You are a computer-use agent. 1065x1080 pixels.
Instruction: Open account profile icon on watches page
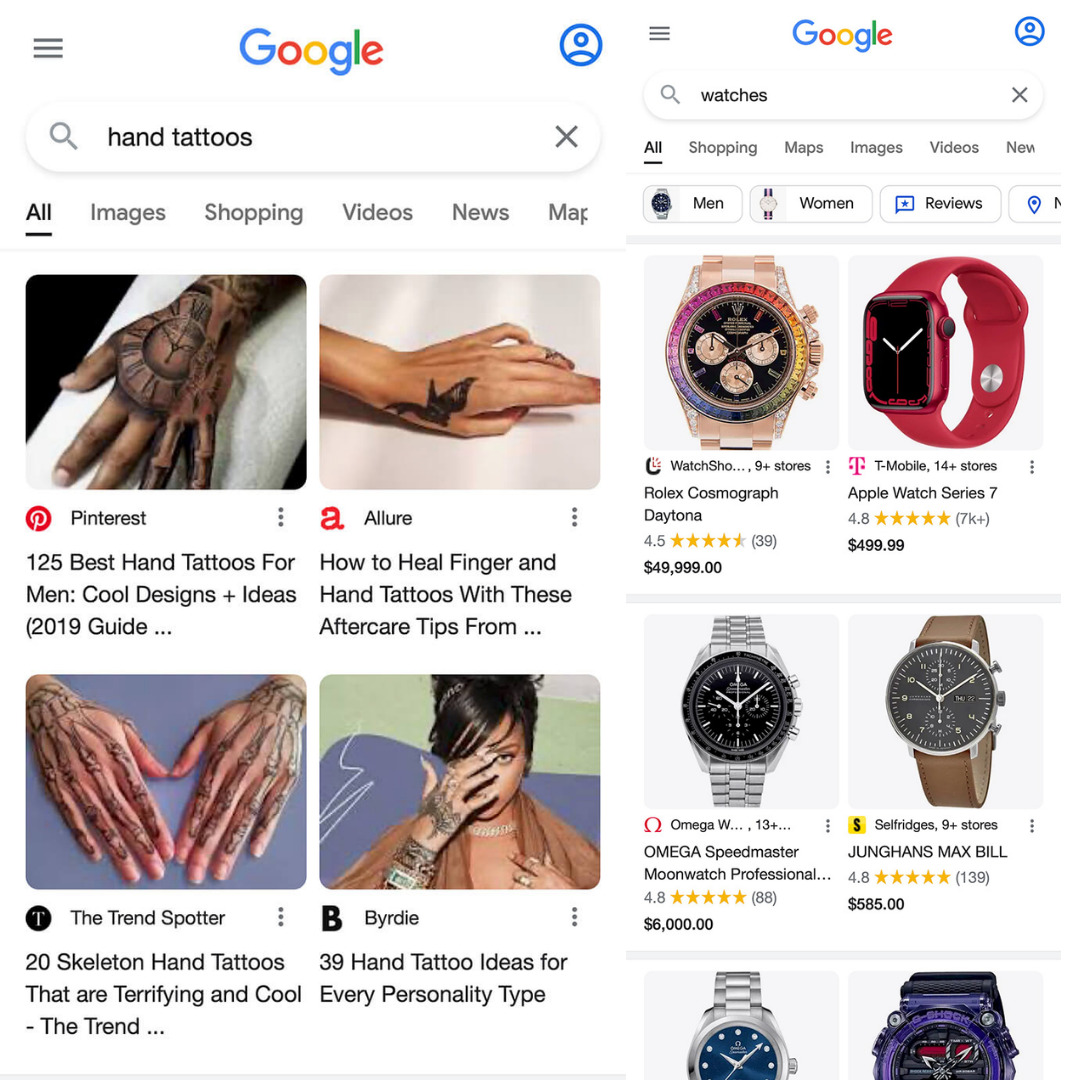[x=1029, y=32]
